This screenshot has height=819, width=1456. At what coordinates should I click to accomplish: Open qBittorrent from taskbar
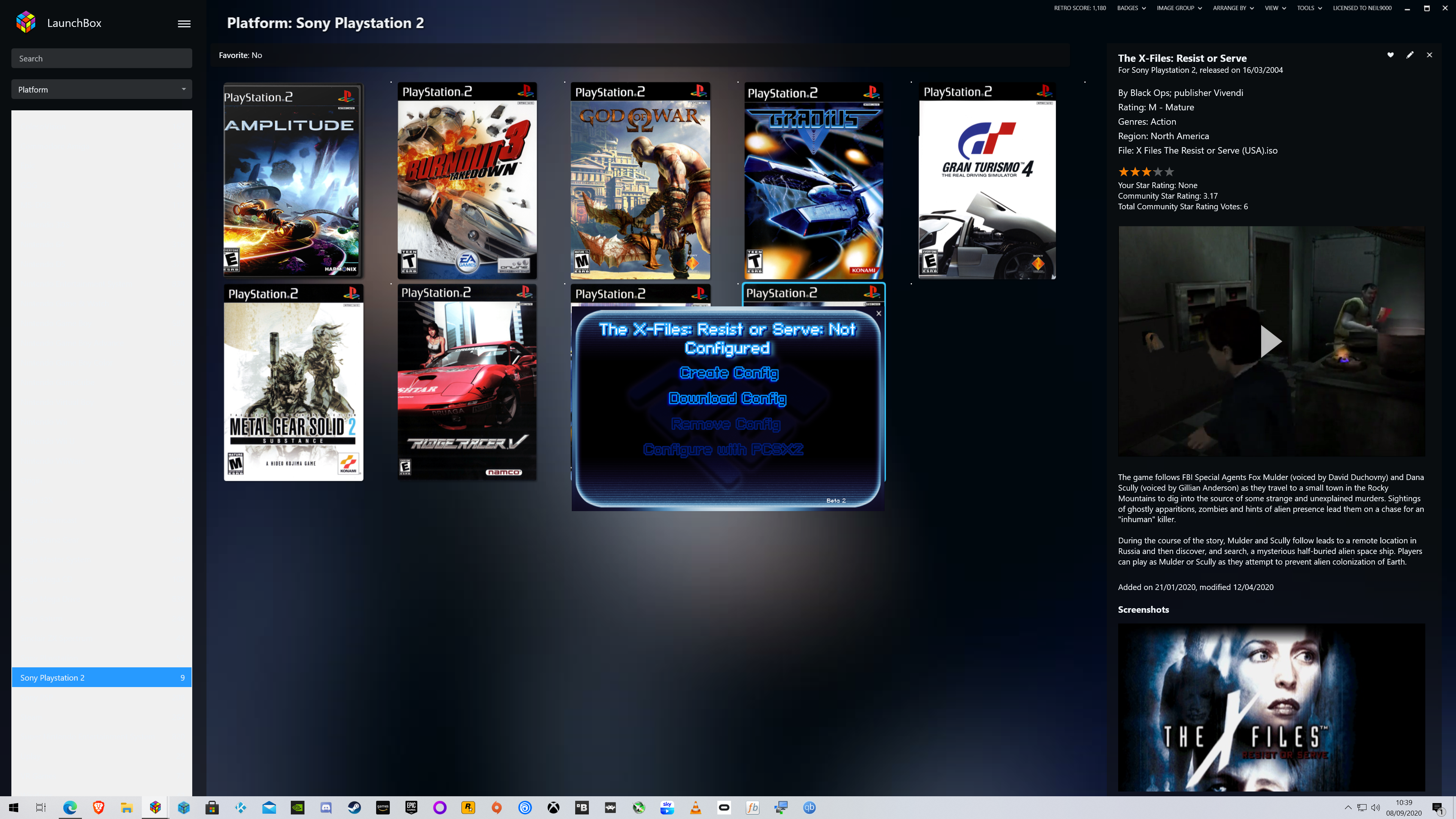810,807
